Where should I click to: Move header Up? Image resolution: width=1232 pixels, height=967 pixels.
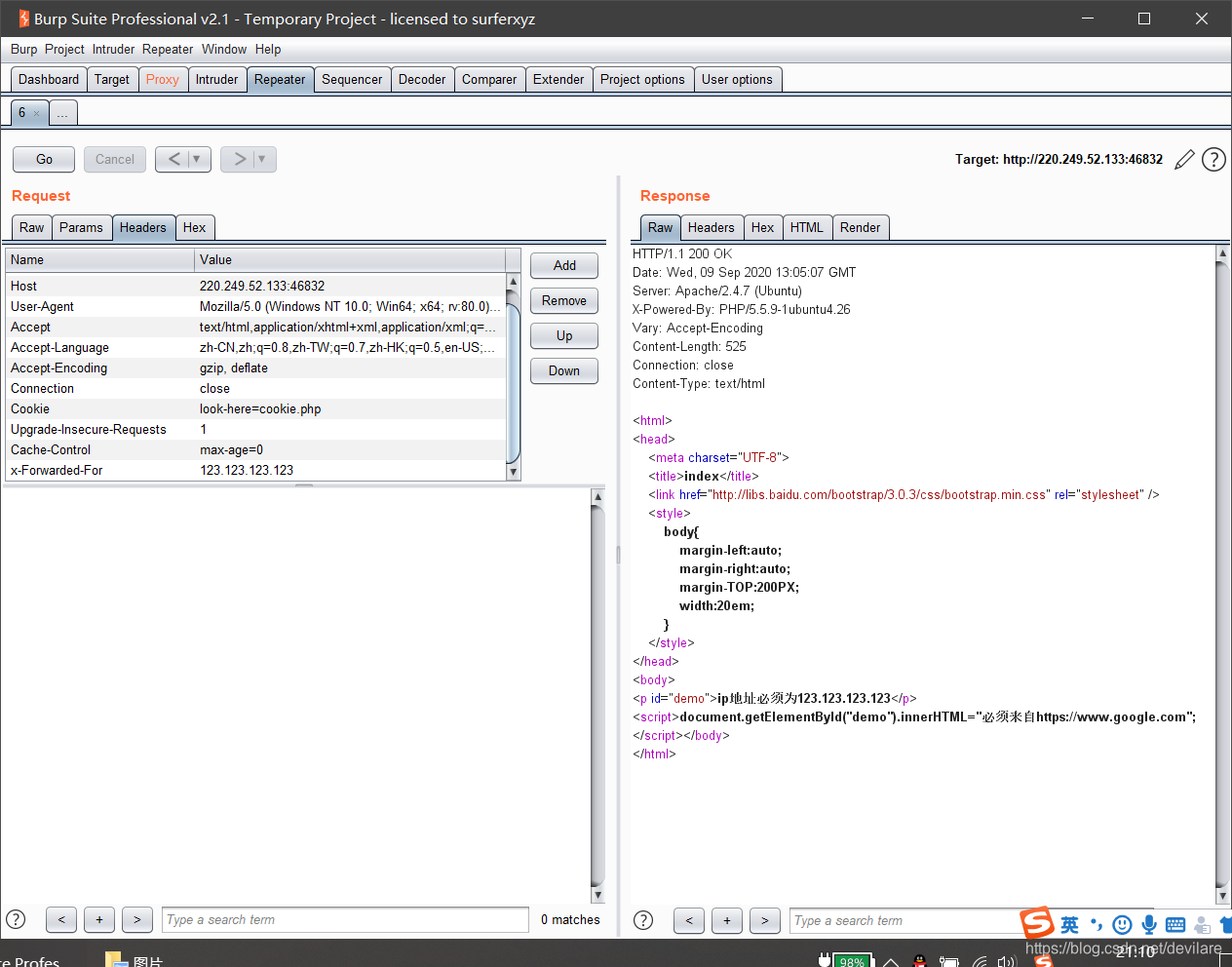(564, 335)
